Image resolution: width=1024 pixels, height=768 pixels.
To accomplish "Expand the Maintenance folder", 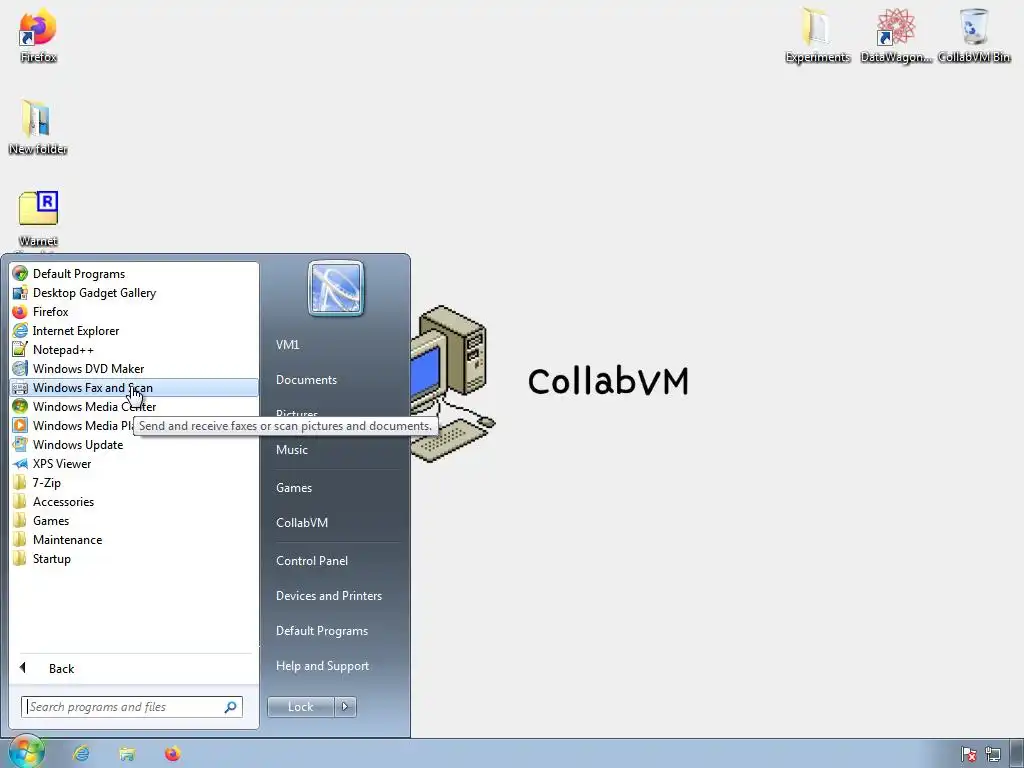I will (x=134, y=539).
